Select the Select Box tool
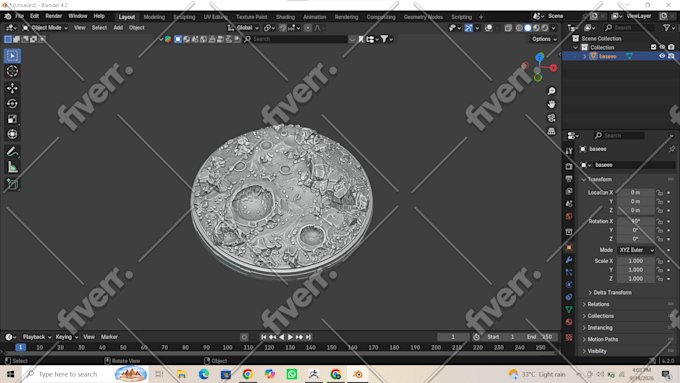 coord(12,56)
